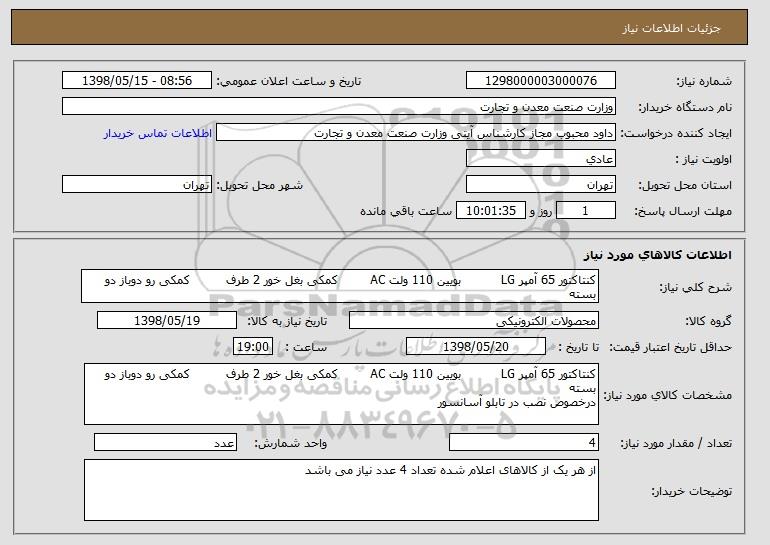Click the required goods specification text box
Image resolution: width=770 pixels, height=545 pixels.
pyautogui.click(x=341, y=394)
